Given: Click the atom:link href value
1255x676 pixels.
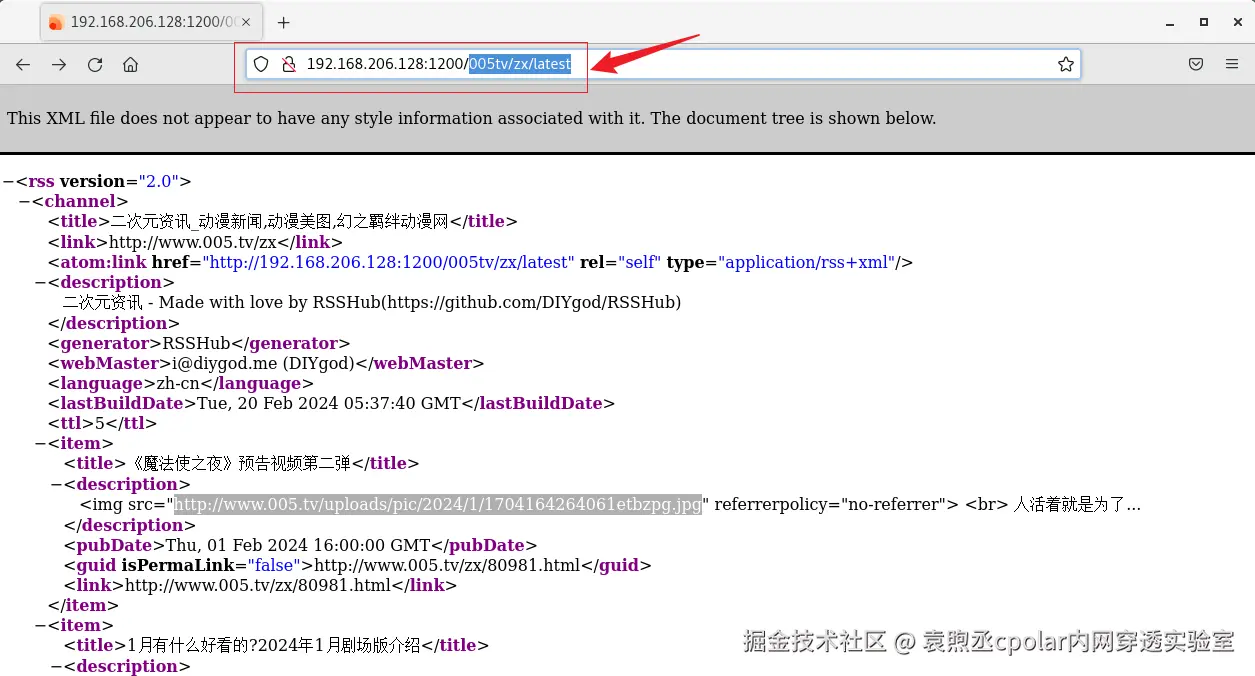Looking at the screenshot, I should pyautogui.click(x=388, y=263).
